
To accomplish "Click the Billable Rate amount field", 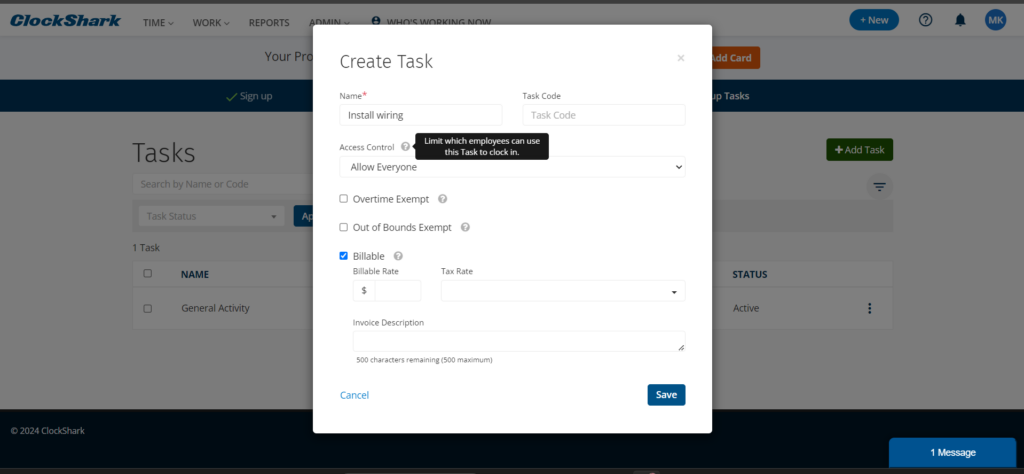I will pos(398,291).
